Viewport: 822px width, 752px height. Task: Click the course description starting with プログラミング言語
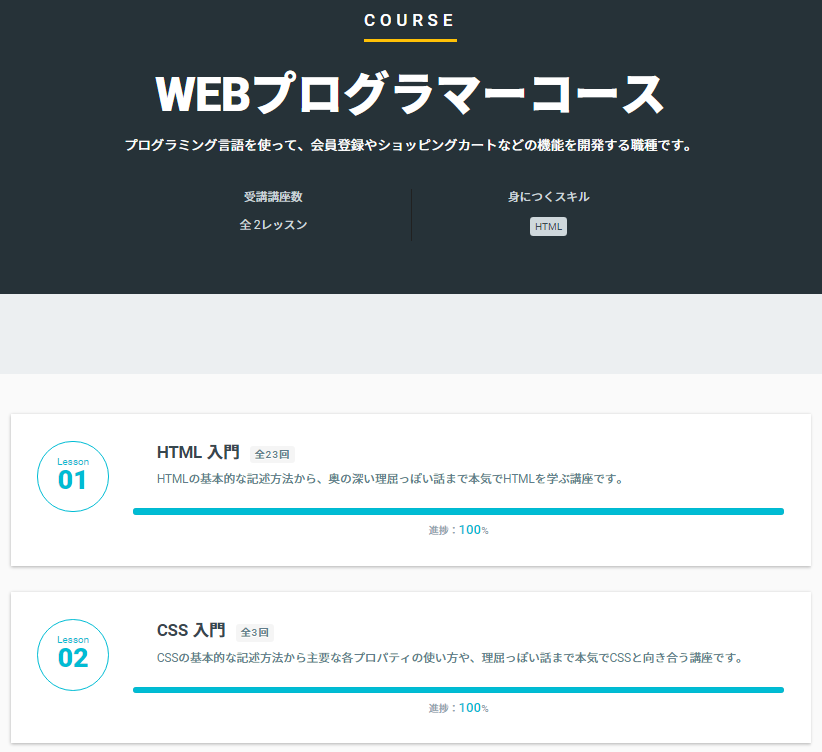(409, 145)
